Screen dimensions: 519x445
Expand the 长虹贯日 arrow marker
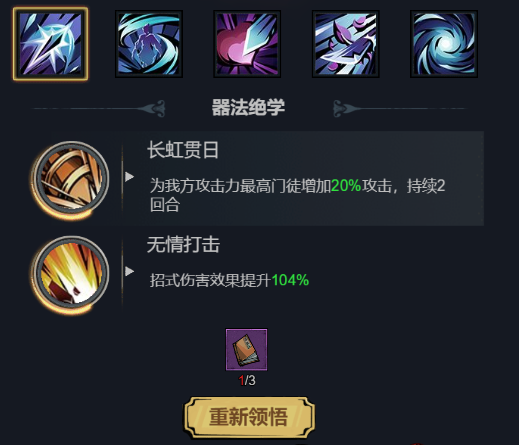[129, 177]
